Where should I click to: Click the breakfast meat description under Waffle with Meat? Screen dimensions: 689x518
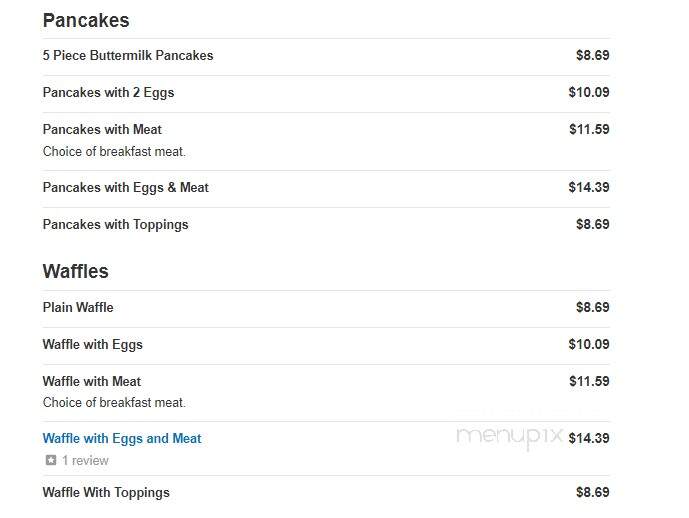114,402
